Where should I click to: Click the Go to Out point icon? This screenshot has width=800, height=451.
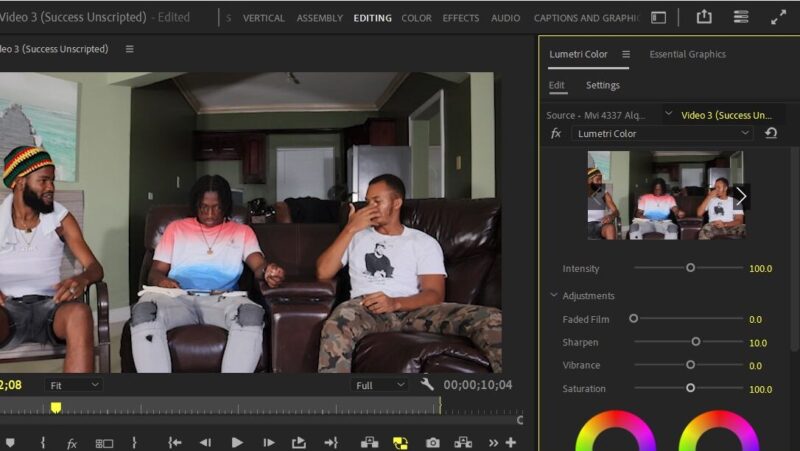point(331,442)
